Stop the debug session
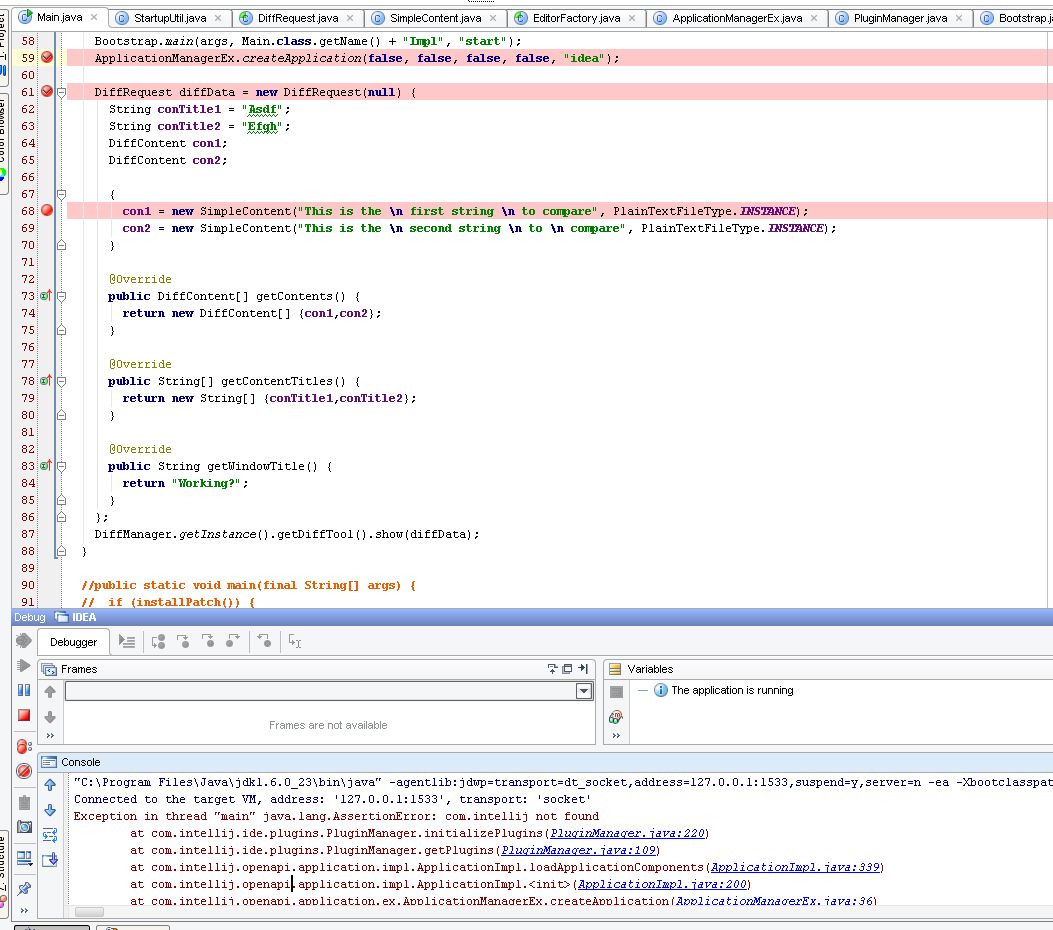The width and height of the screenshot is (1053, 930). (24, 715)
